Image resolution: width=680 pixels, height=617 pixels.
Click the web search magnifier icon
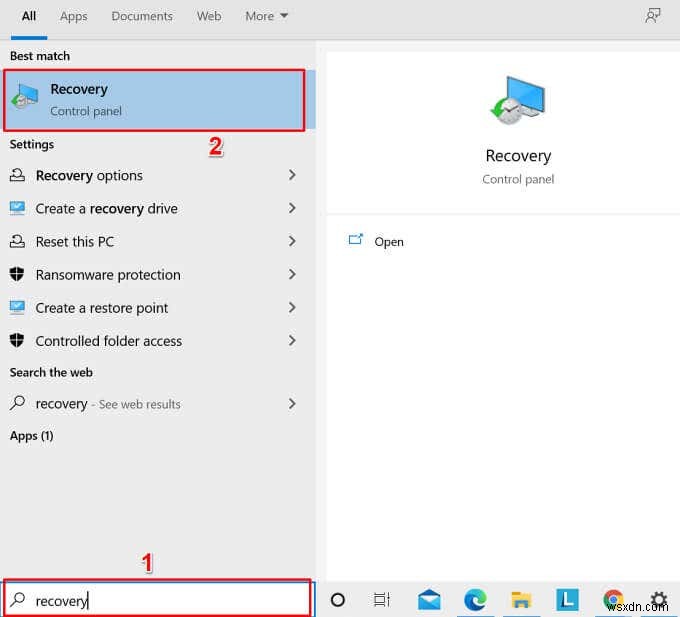click(x=17, y=403)
